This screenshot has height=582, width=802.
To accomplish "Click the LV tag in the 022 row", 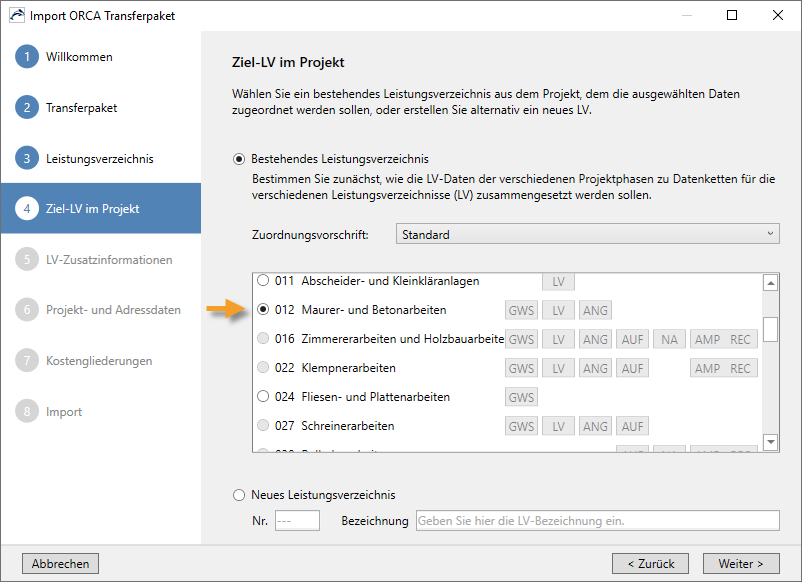I will 559,368.
